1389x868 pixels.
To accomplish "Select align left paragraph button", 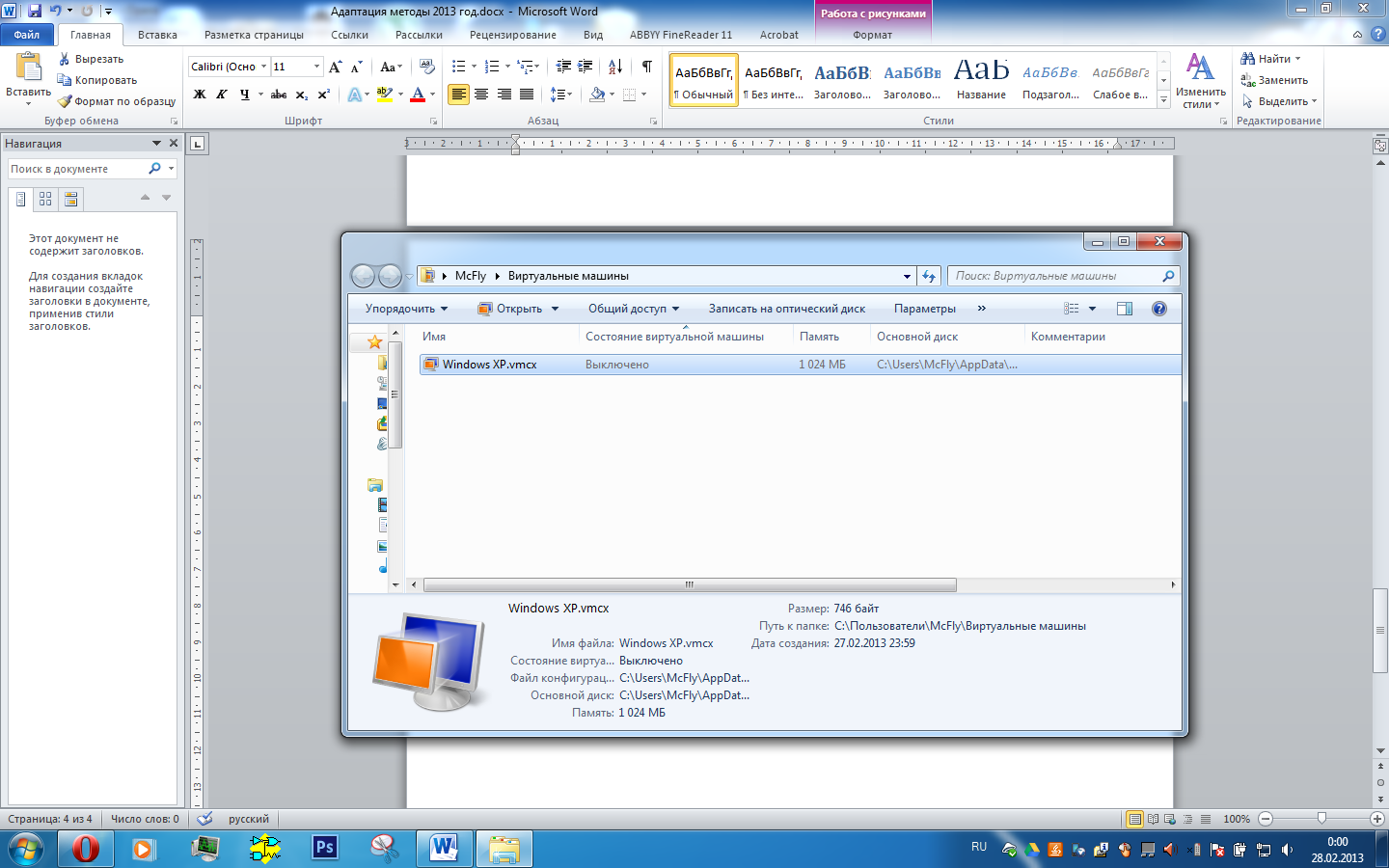I will tap(458, 95).
